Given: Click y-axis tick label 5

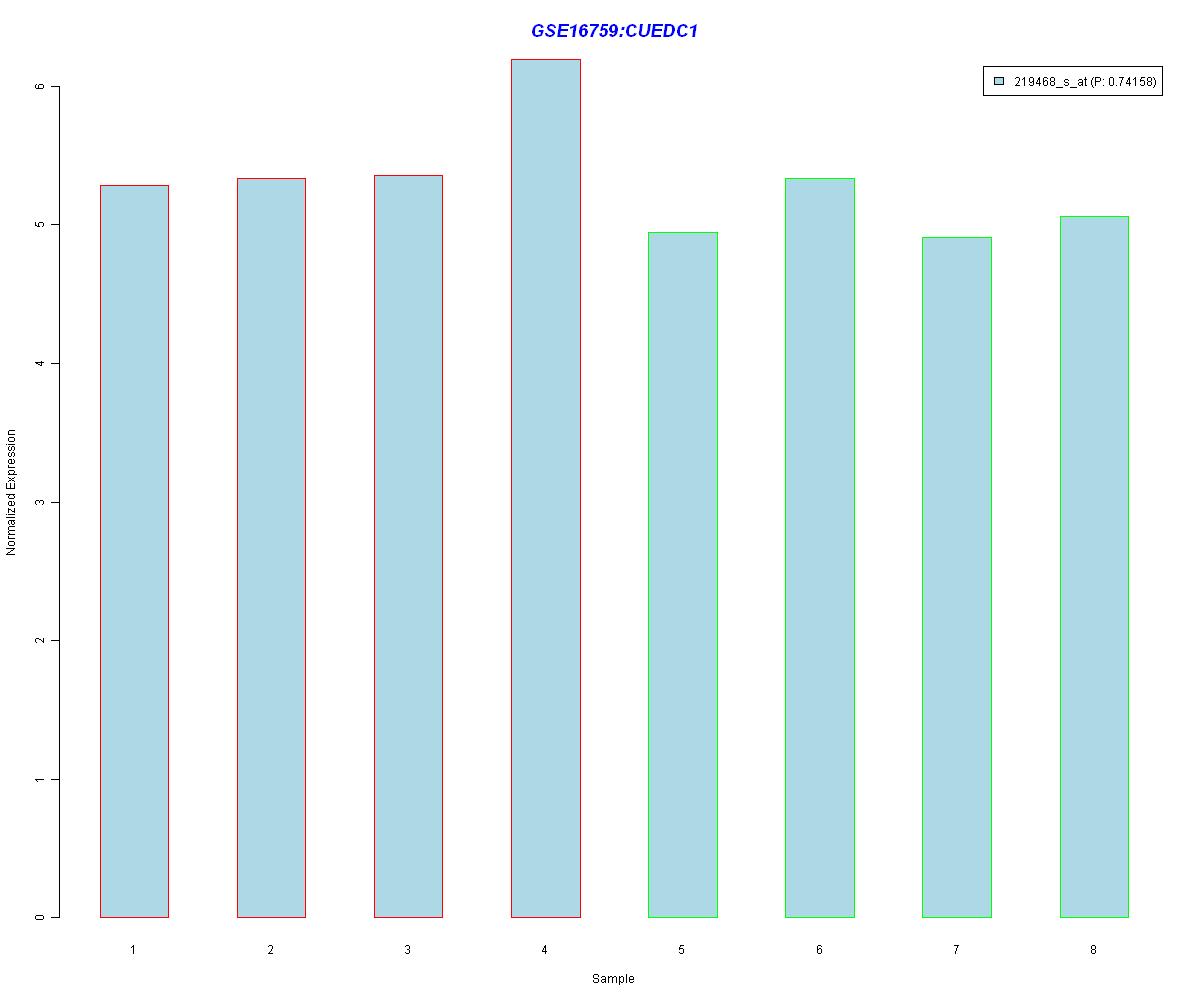Looking at the screenshot, I should 39,225.
